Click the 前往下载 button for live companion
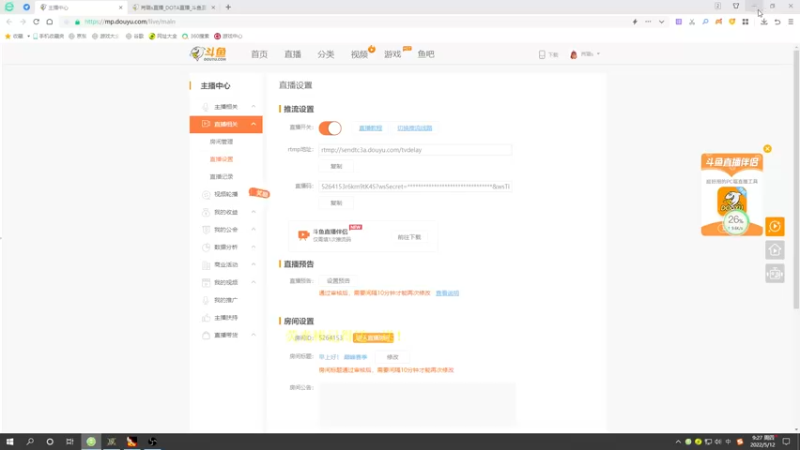The image size is (800, 450). point(409,237)
